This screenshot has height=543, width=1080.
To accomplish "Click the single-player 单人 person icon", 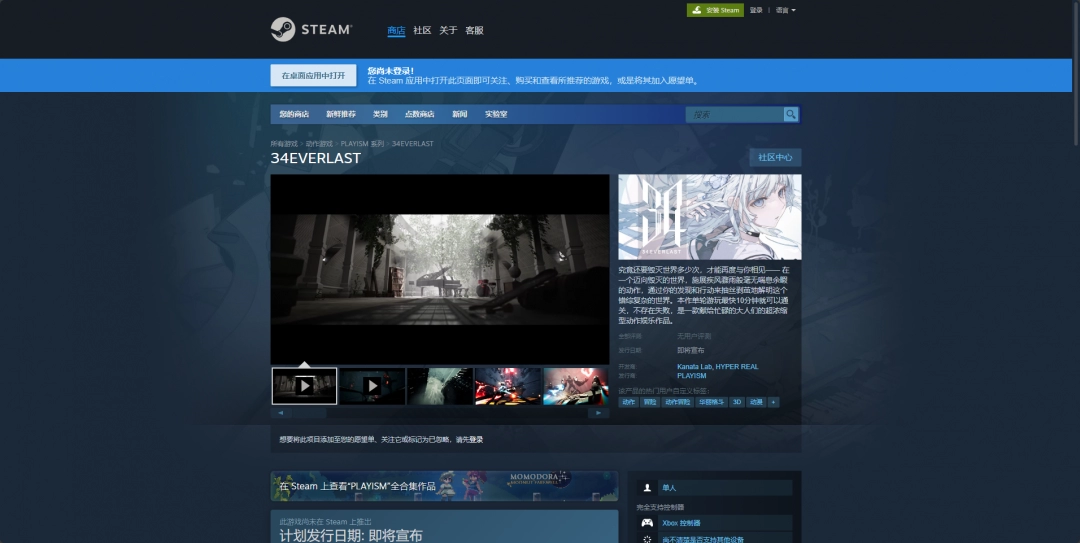I will point(647,488).
